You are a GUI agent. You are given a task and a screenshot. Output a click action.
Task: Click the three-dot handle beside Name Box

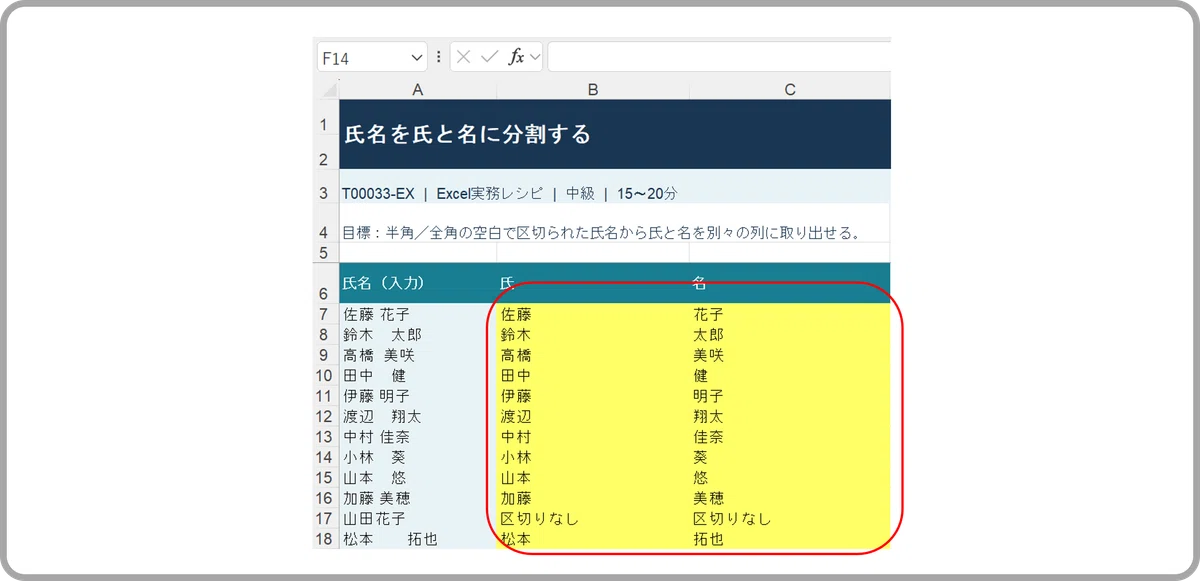439,57
